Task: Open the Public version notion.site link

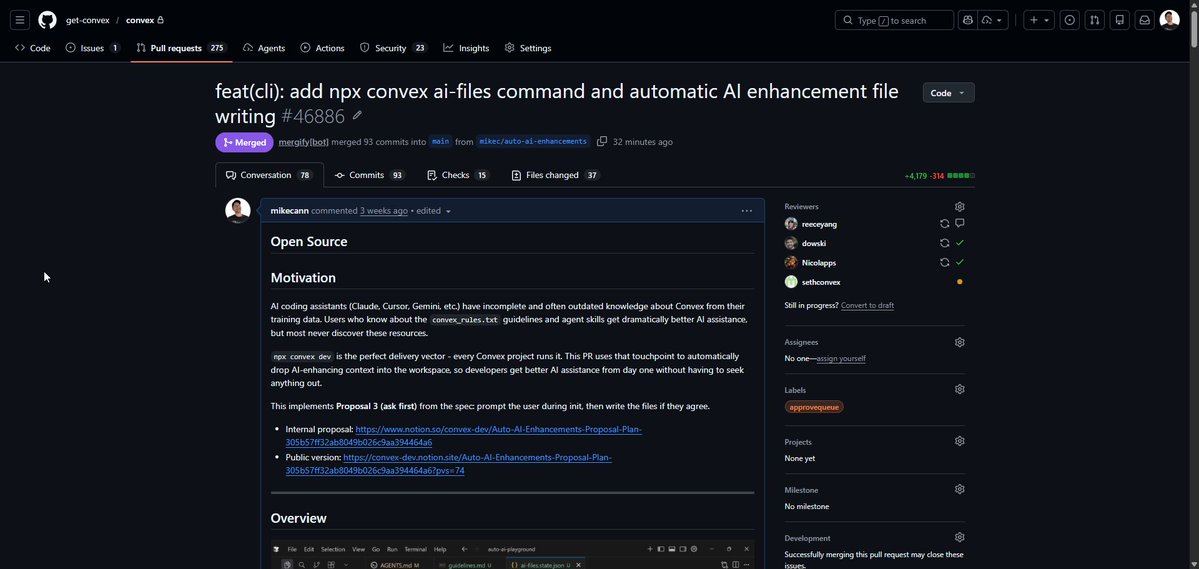Action: click(449, 463)
